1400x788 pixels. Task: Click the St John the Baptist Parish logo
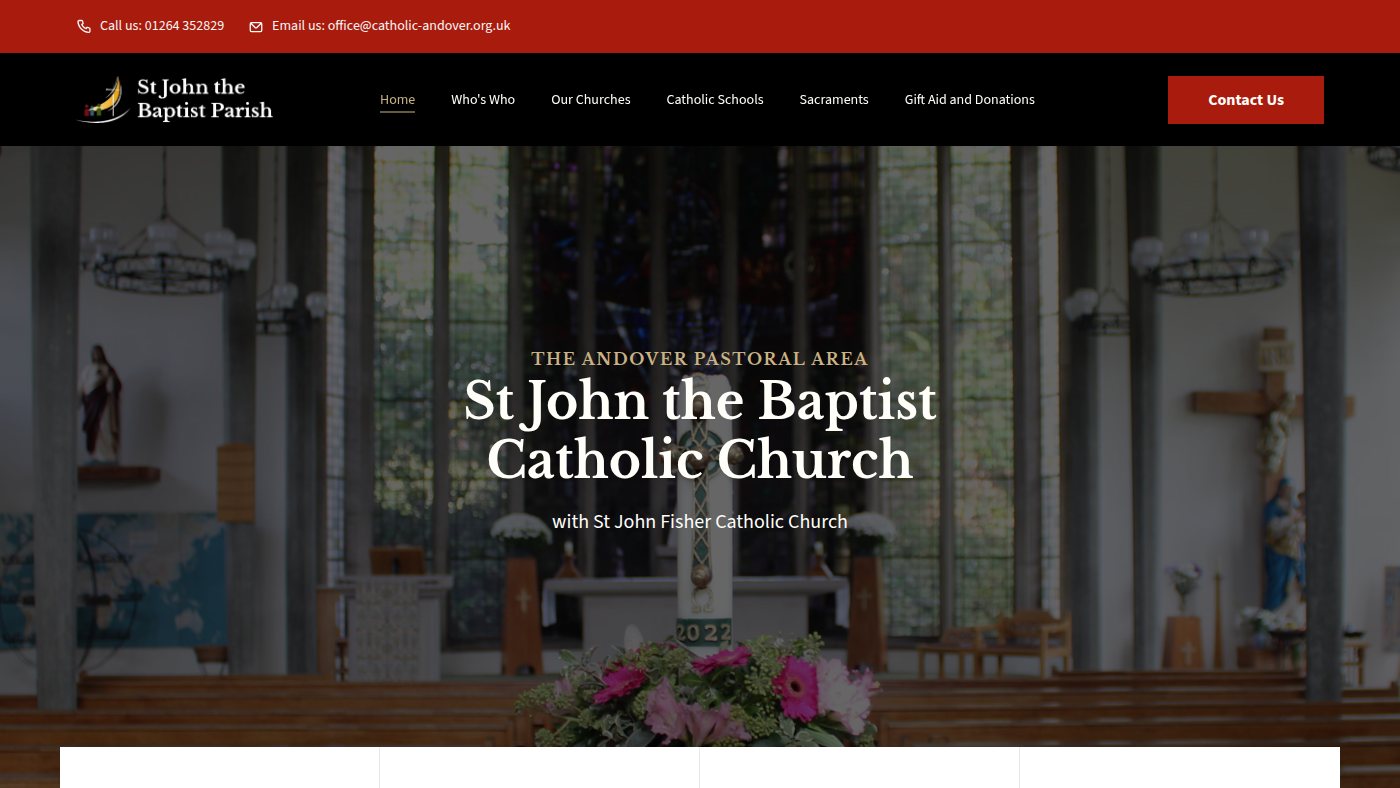pos(175,99)
